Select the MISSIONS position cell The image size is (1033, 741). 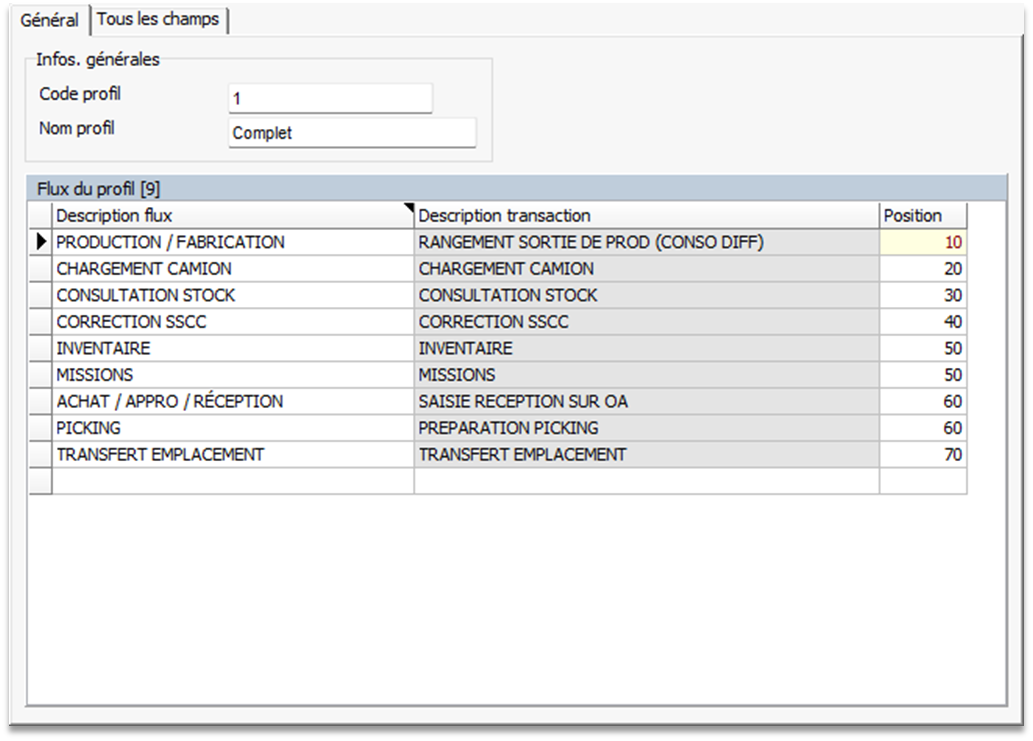(x=922, y=375)
